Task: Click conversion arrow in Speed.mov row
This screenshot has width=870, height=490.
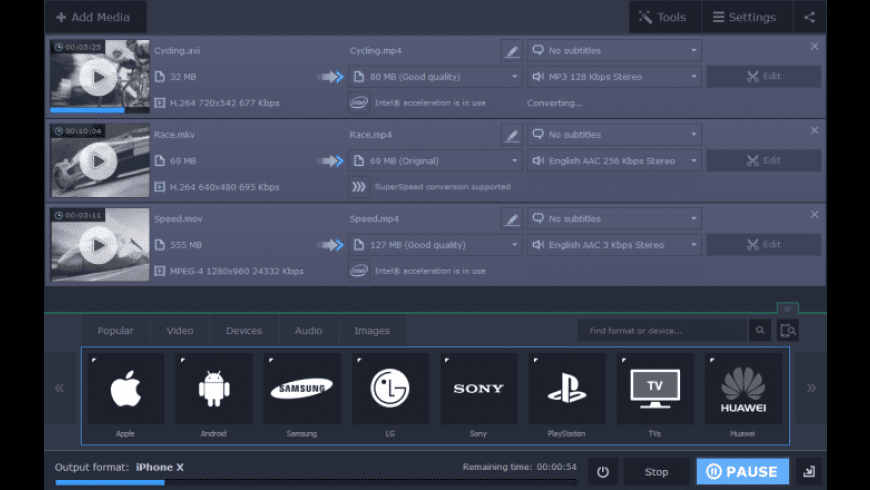Action: (331, 245)
